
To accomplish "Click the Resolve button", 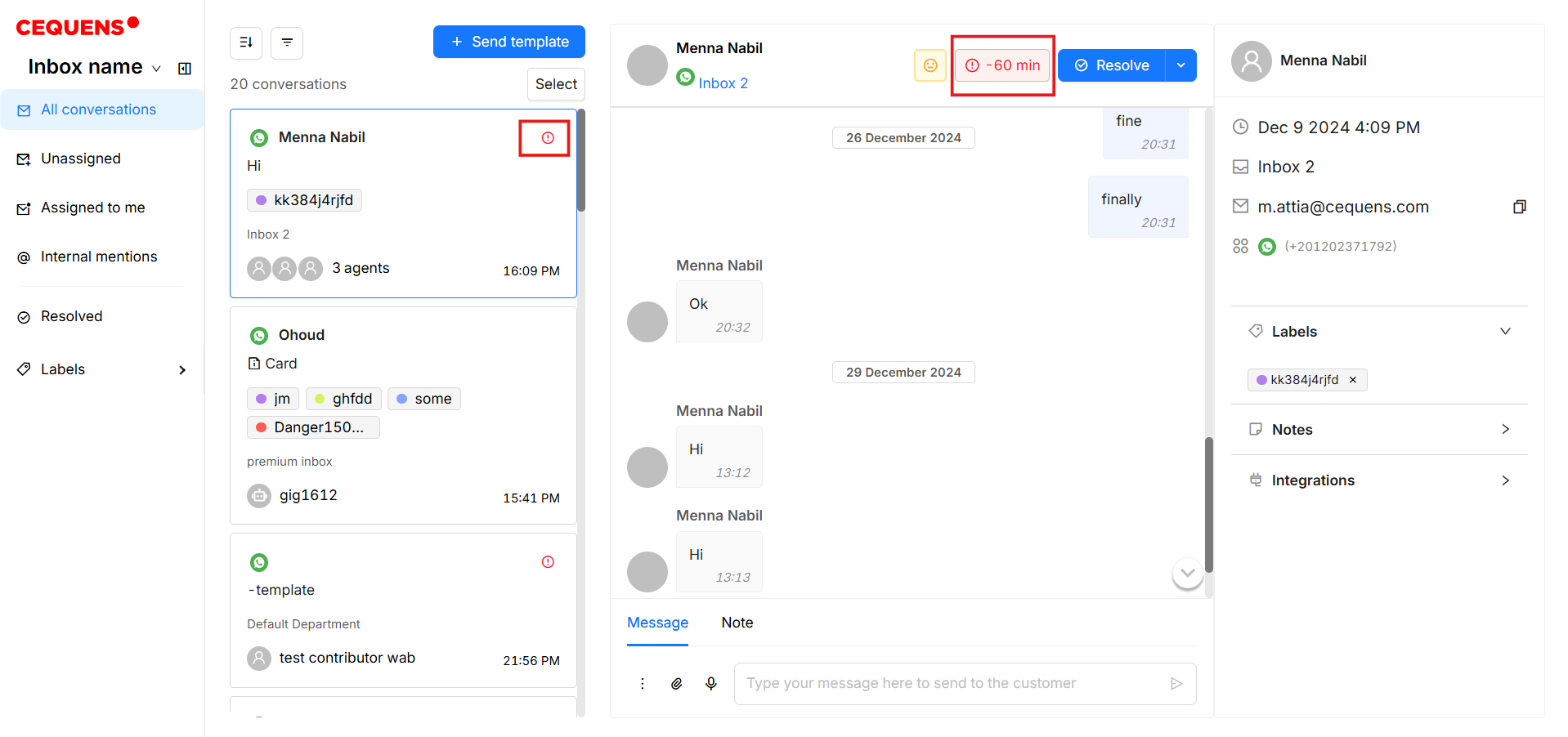I will [x=1112, y=65].
